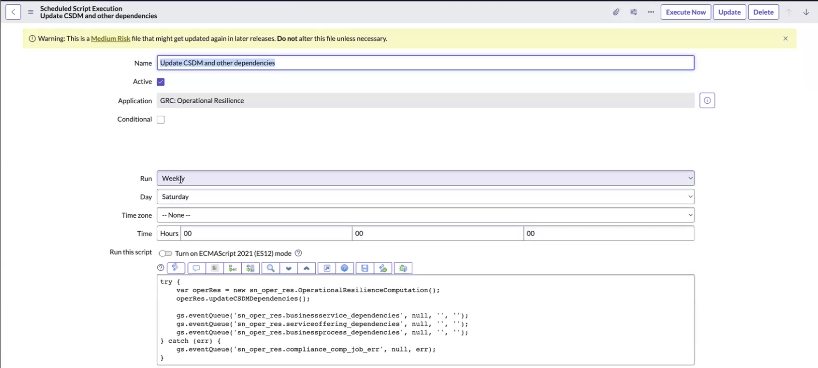
Task: Click Execute Now button
Action: coord(685,12)
